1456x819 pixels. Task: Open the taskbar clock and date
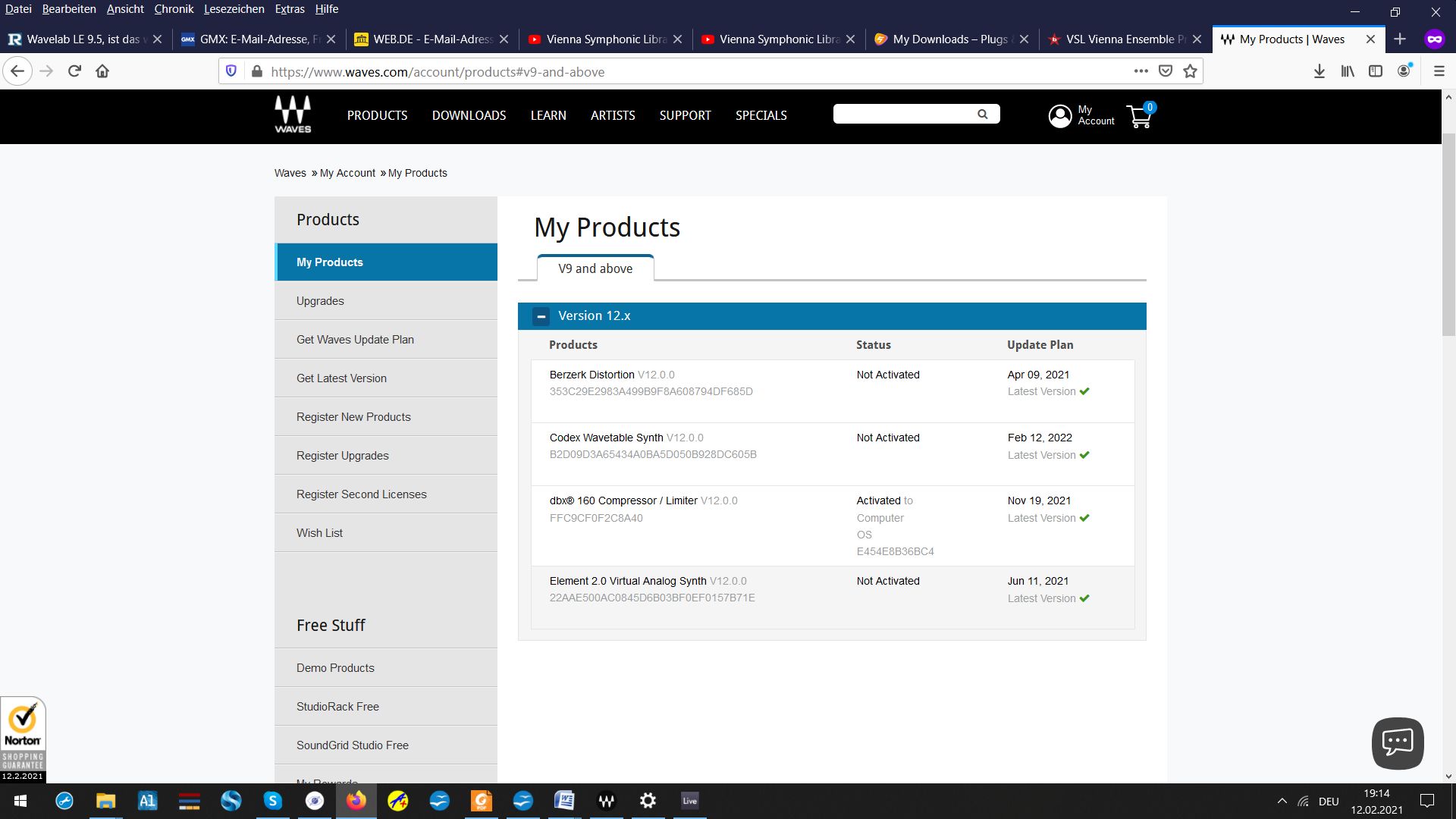tap(1376, 801)
